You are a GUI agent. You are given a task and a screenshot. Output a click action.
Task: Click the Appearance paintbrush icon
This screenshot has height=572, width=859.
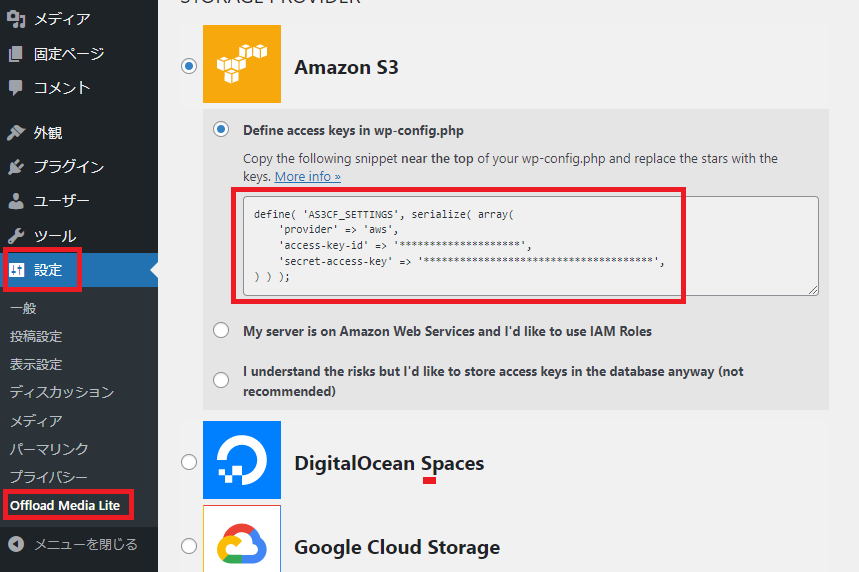point(16,133)
